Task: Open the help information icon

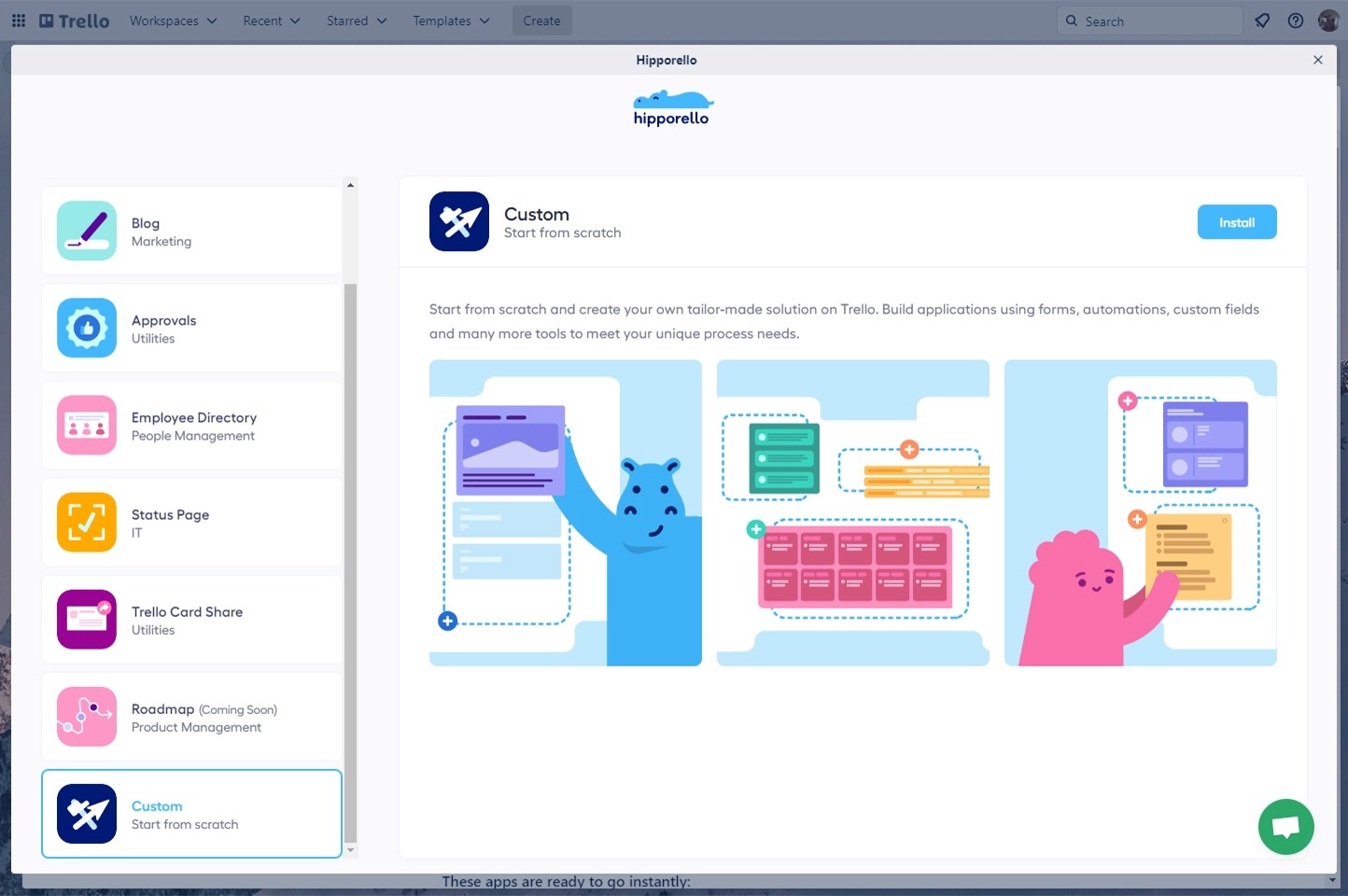Action: 1296,21
